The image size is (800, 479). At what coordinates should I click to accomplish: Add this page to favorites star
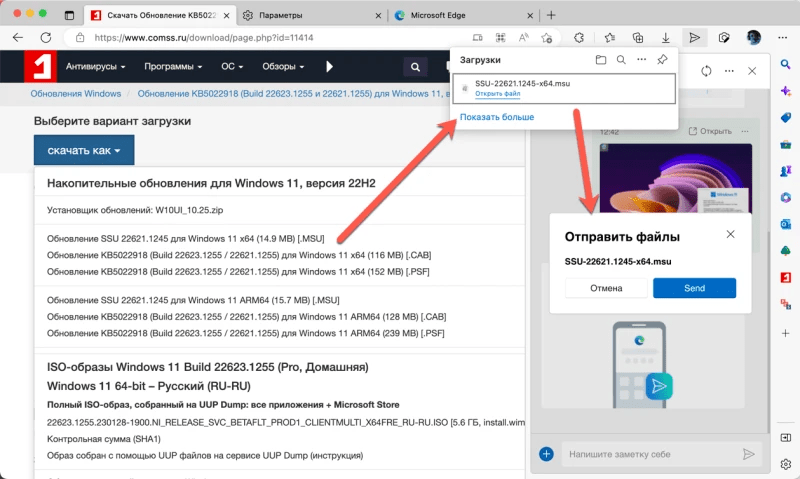point(546,38)
